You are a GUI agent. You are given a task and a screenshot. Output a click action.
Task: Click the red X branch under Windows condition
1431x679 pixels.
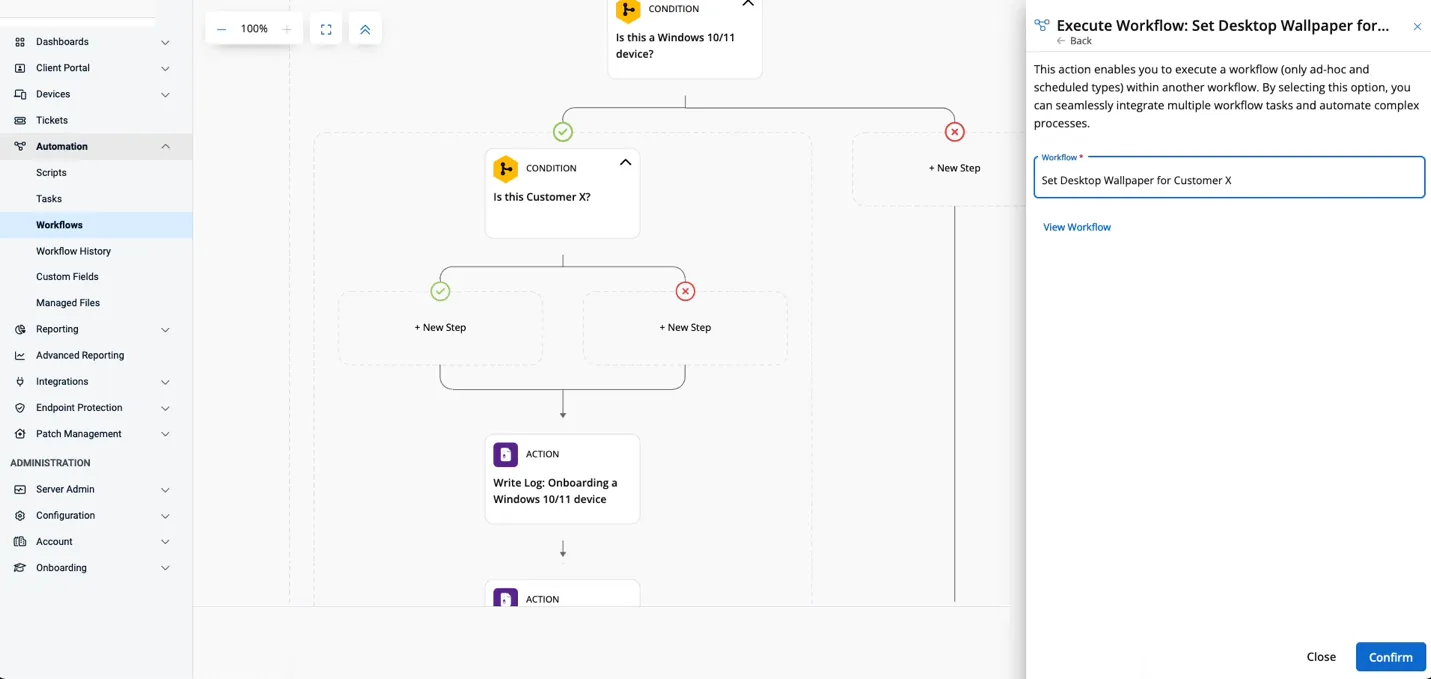tap(954, 132)
